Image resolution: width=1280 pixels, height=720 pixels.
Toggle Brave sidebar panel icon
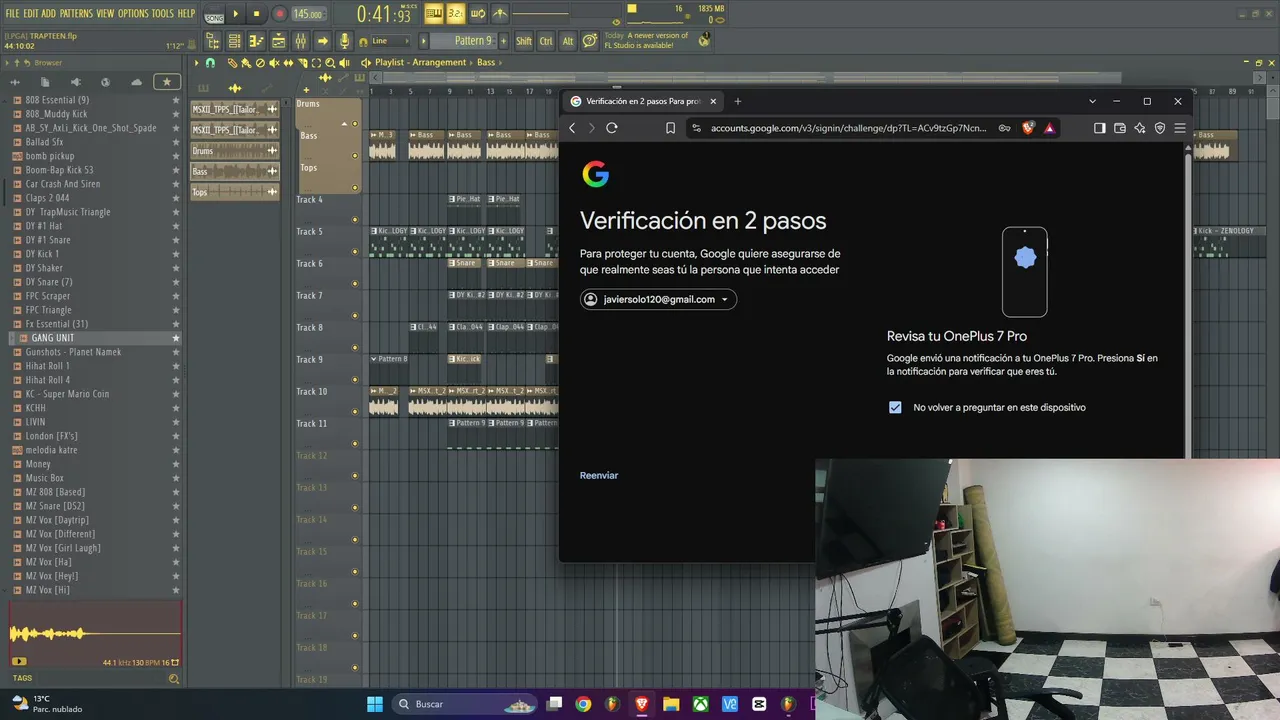click(x=1100, y=128)
